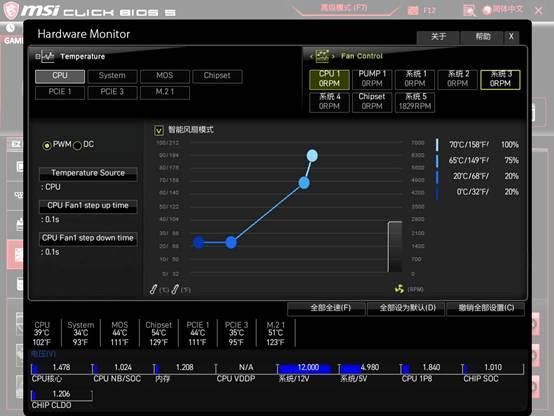Click the MSI dragon shield logo
Screen dimensions: 554x416
click(11, 11)
